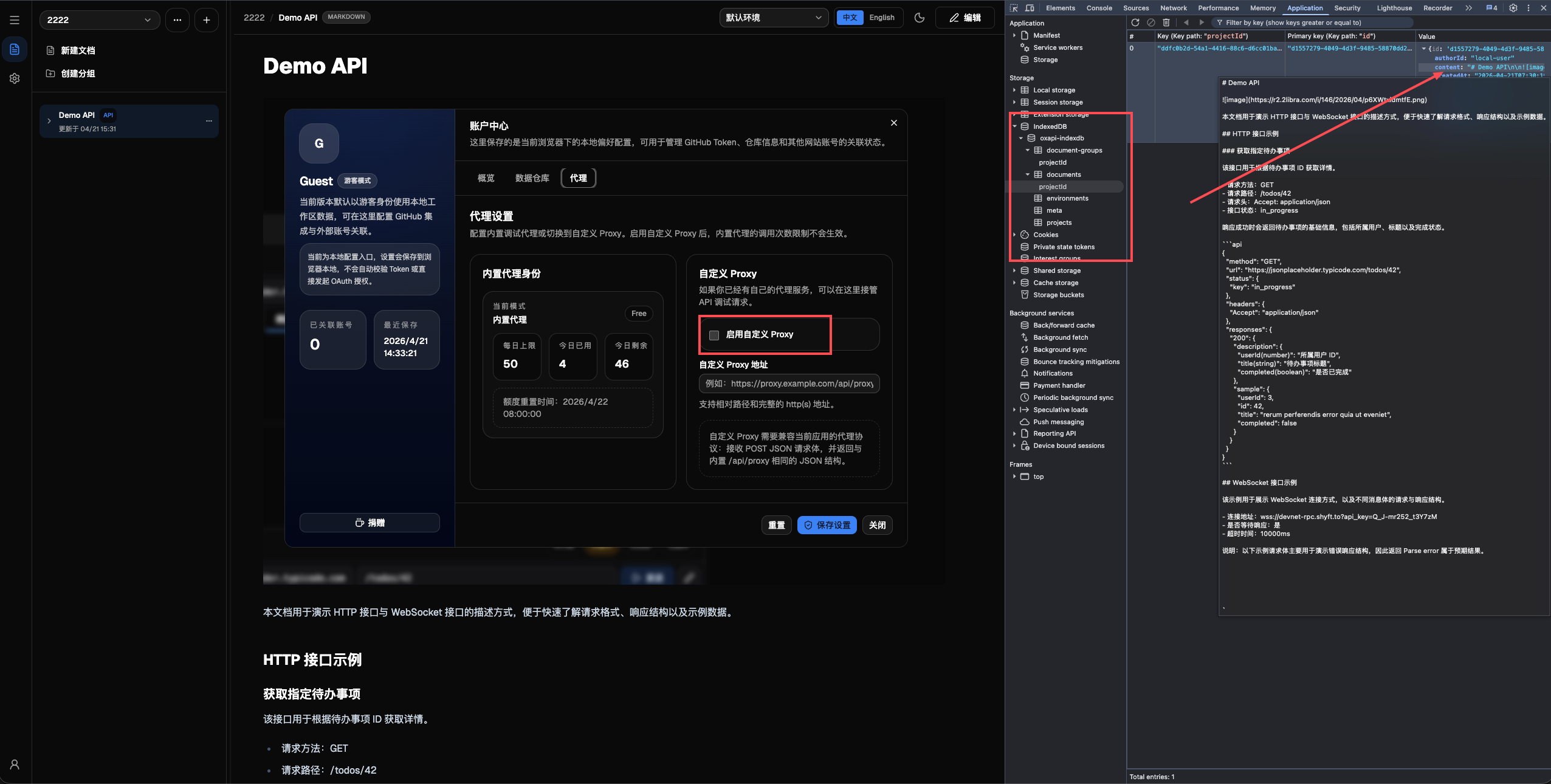Open the DevTools Sources tab
Screen dimensions: 1551x784
[1136, 8]
